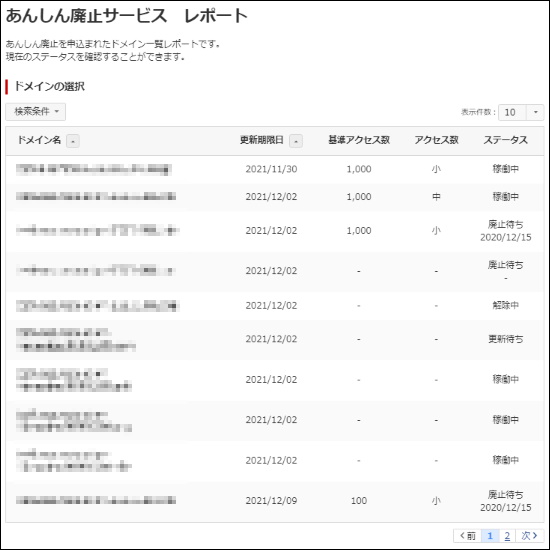Click the 解除中 status
The width and height of the screenshot is (550, 550).
(505, 306)
